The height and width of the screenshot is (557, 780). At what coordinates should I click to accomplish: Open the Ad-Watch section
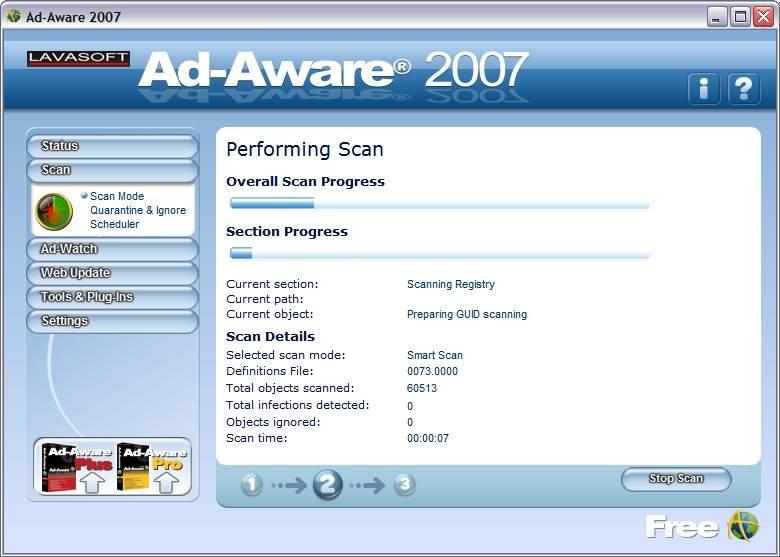112,249
